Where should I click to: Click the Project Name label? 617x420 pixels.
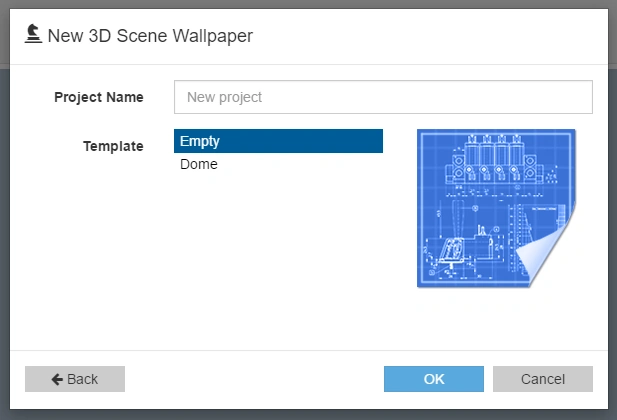point(99,97)
